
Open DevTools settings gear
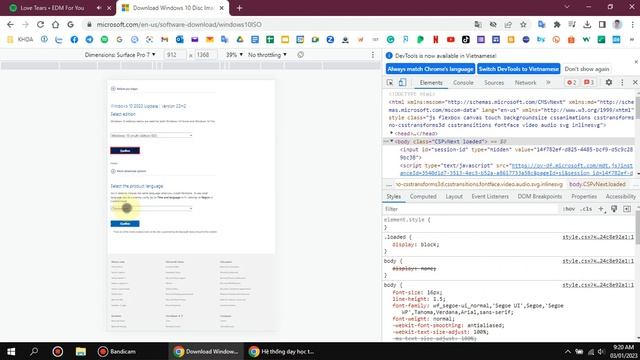point(609,82)
